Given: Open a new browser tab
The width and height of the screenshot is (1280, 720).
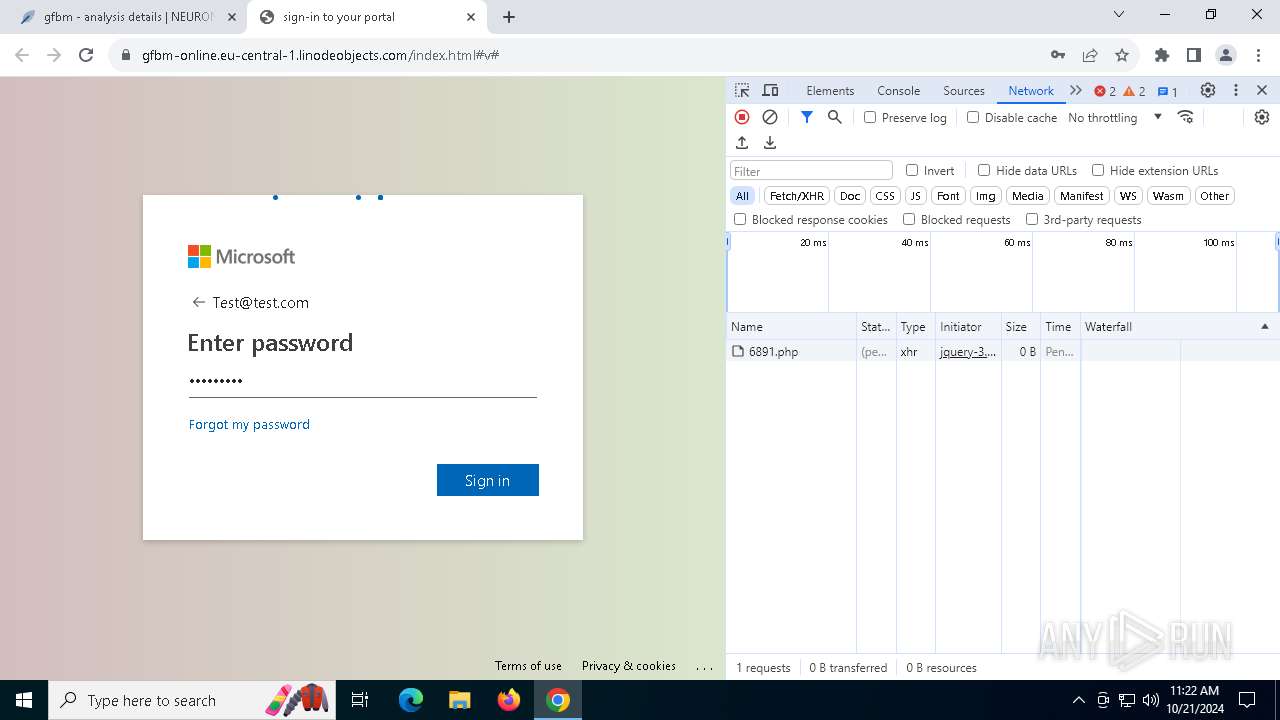Looking at the screenshot, I should coord(509,17).
